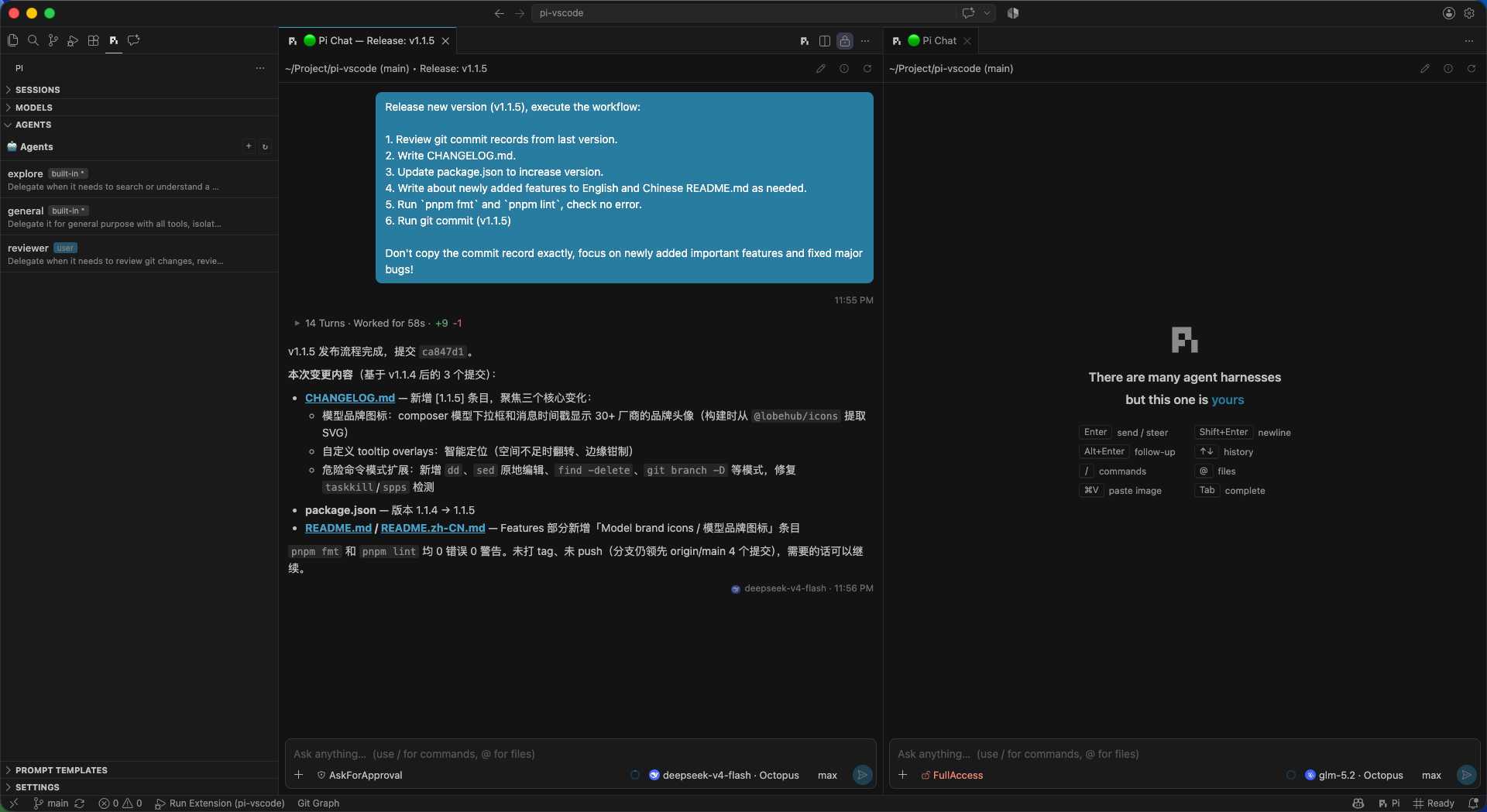Change the max thinking level in left chat
The width and height of the screenshot is (1487, 812).
[827, 775]
